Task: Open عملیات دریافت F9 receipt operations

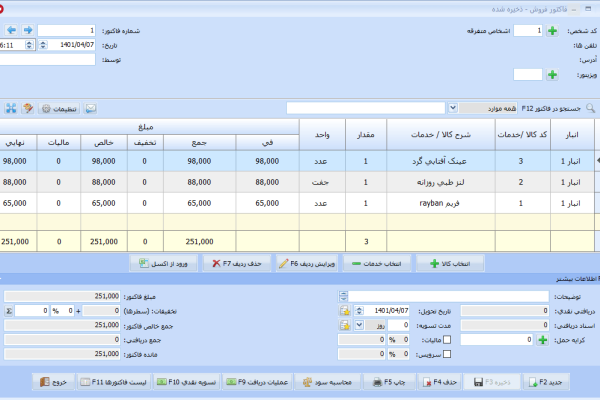Action: 257,382
